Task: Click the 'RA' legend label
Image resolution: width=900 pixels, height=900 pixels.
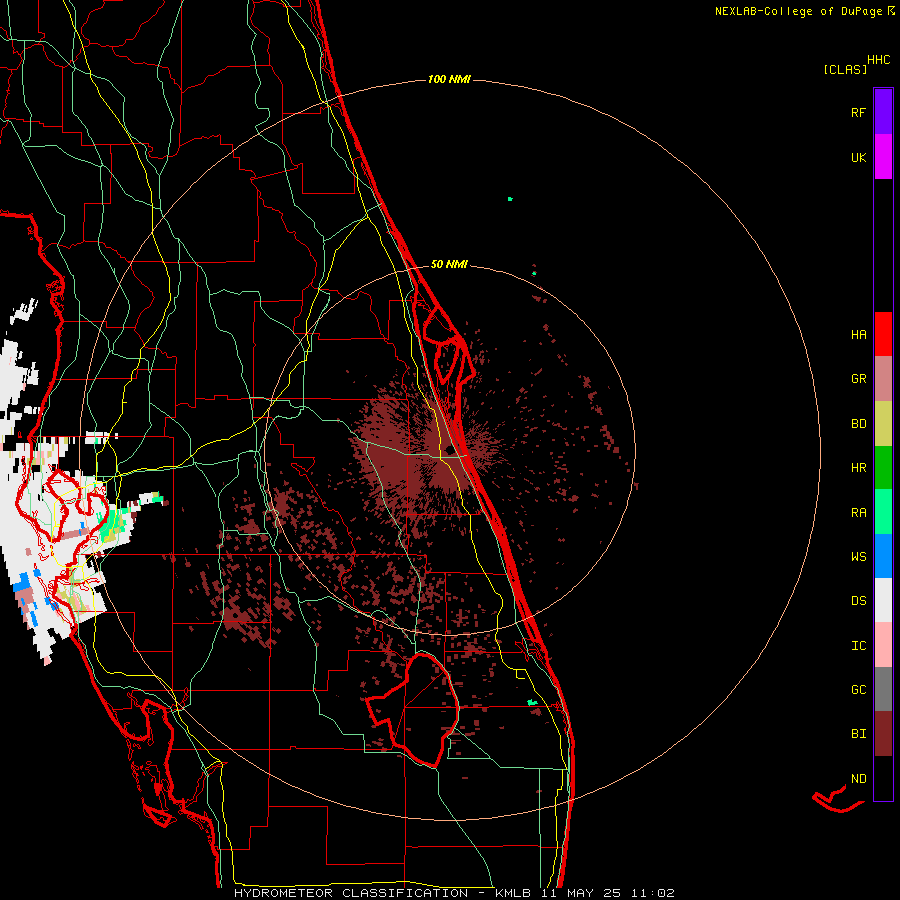Action: coord(858,513)
